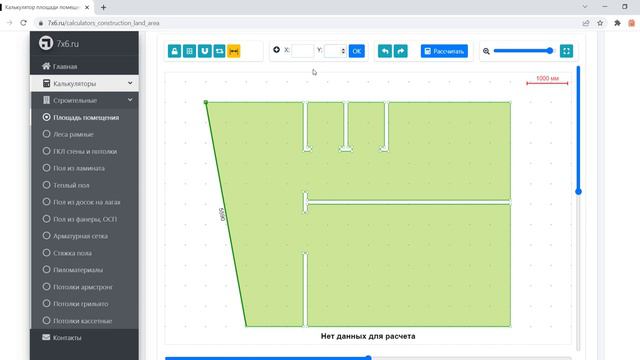
Task: Redo the drawing action
Action: click(x=400, y=51)
